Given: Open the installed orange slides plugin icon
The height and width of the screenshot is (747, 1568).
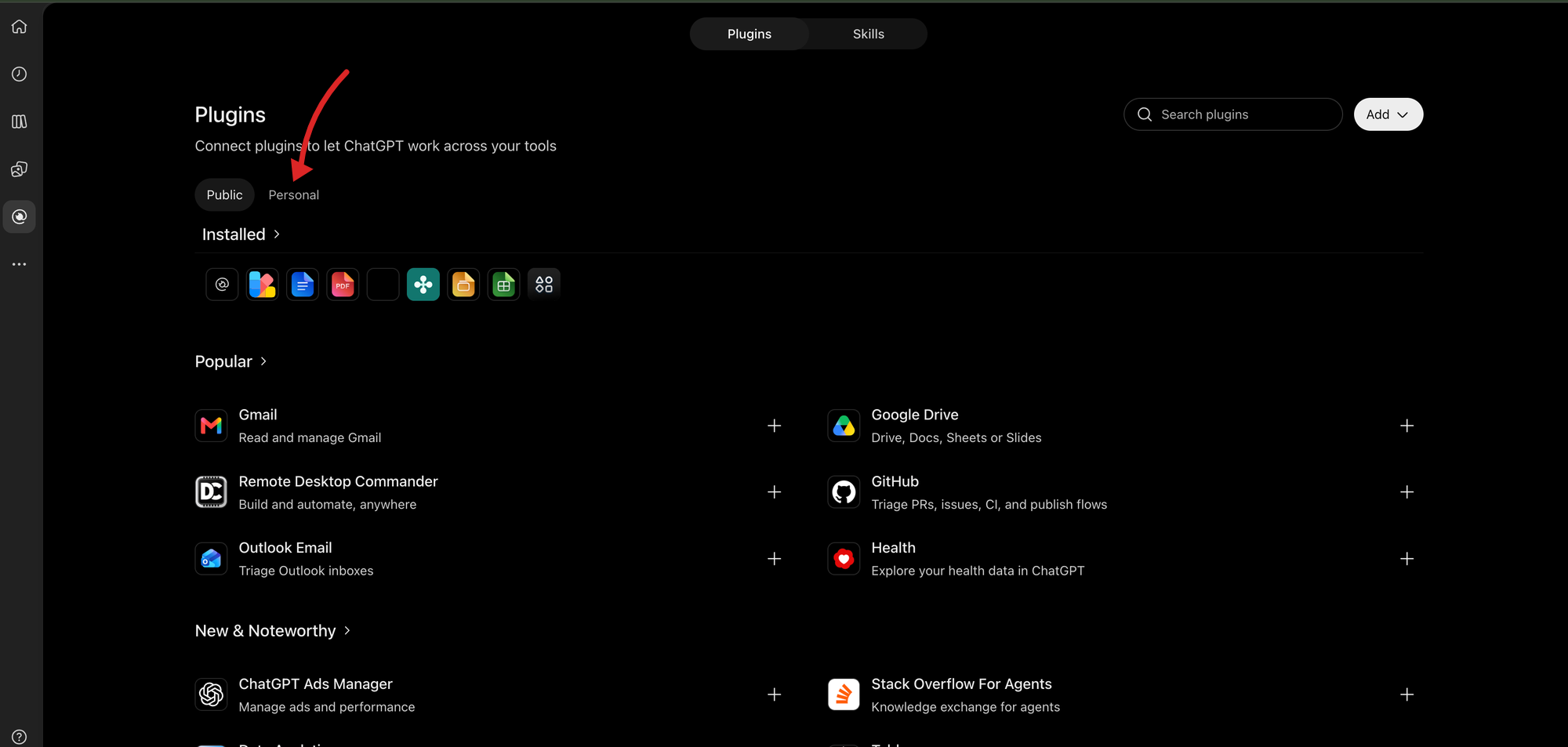Looking at the screenshot, I should pyautogui.click(x=463, y=284).
